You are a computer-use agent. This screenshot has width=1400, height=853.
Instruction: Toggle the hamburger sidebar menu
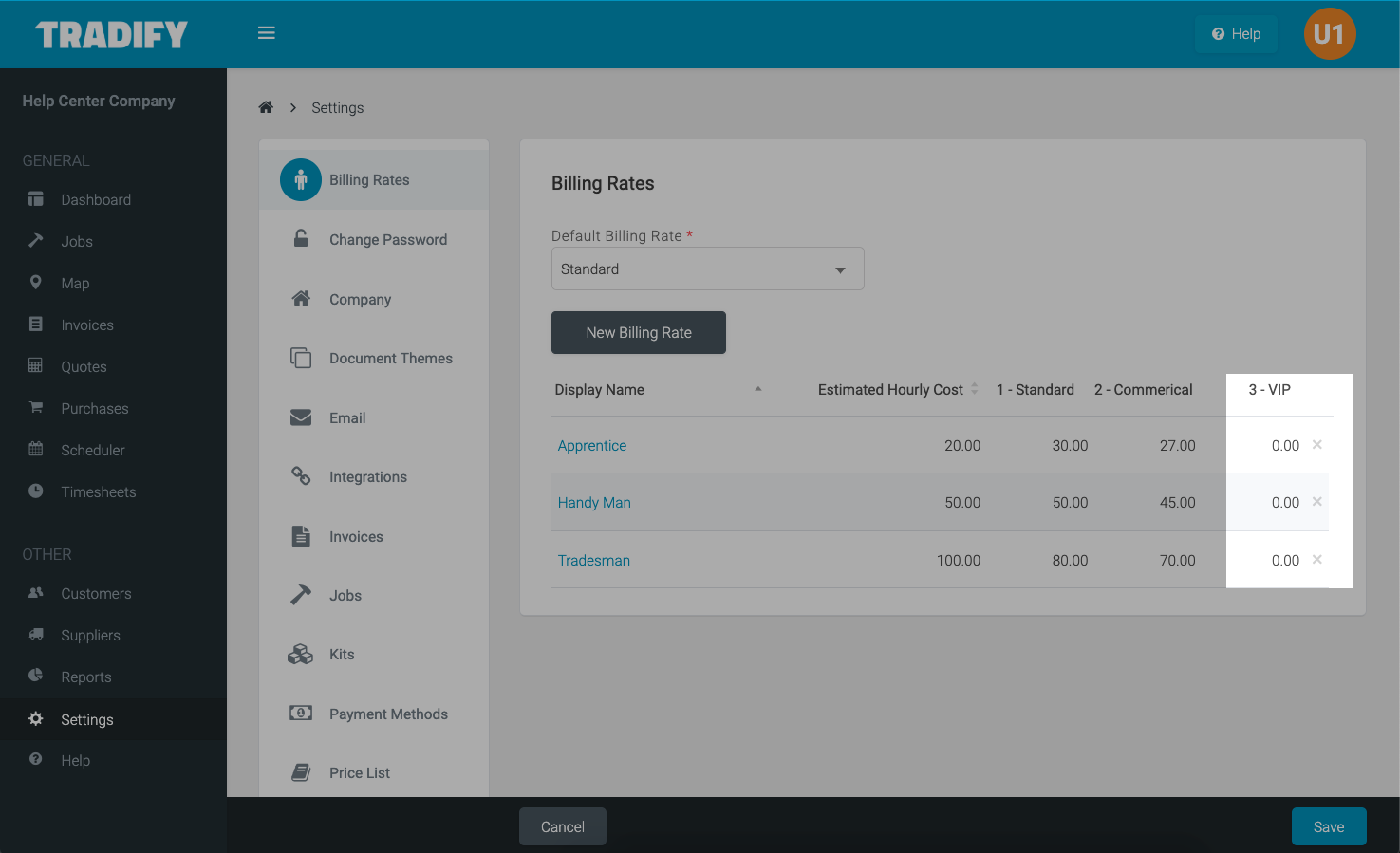coord(267,33)
